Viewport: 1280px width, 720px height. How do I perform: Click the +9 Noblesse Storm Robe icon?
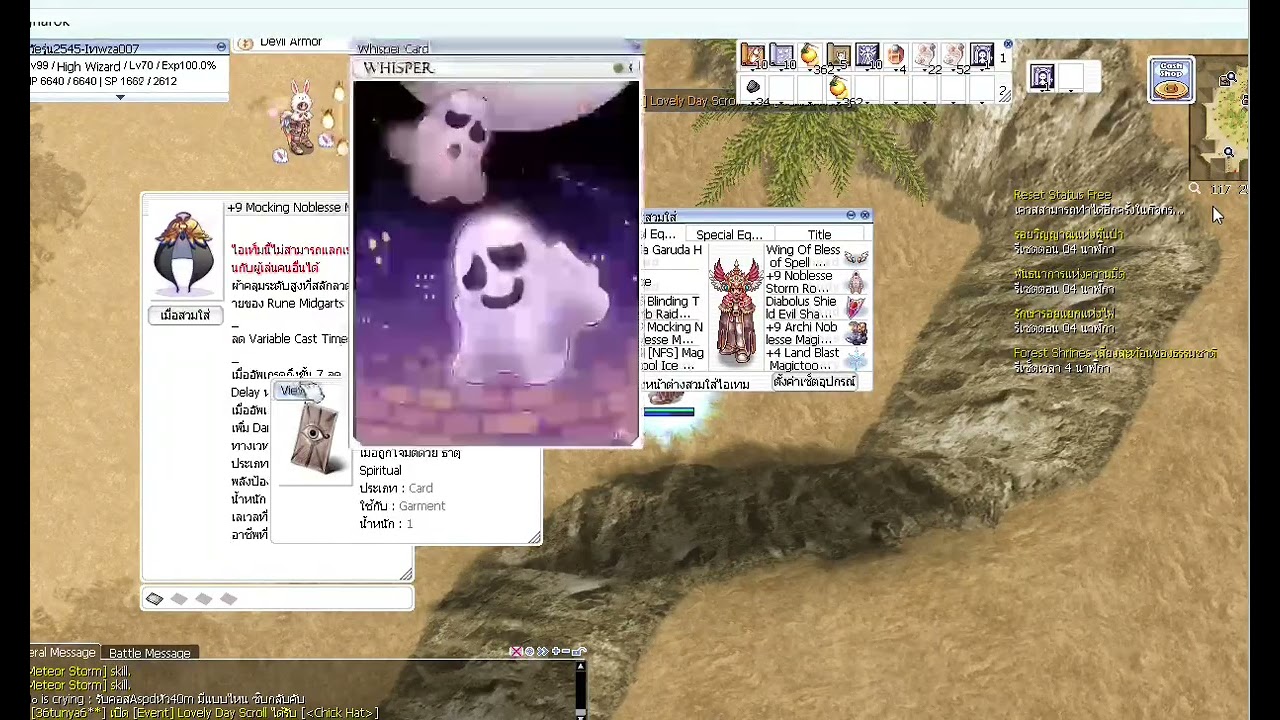[x=856, y=283]
